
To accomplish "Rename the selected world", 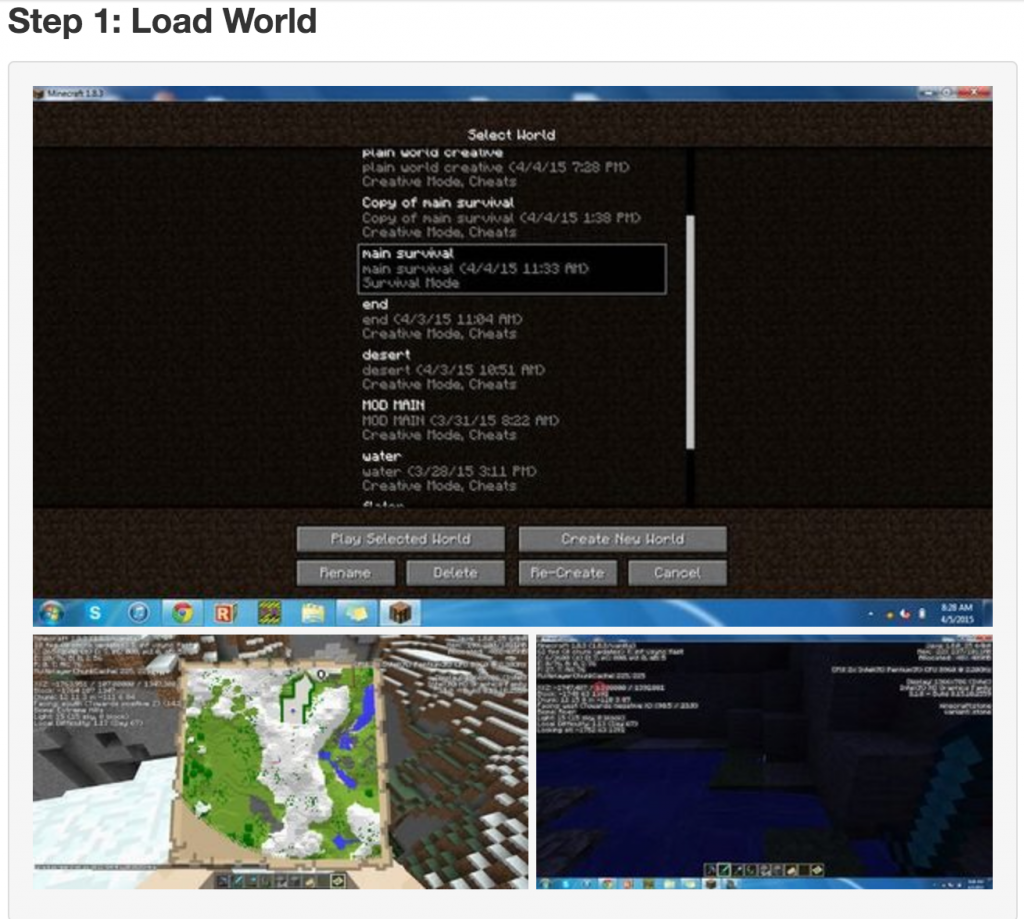I will [345, 573].
